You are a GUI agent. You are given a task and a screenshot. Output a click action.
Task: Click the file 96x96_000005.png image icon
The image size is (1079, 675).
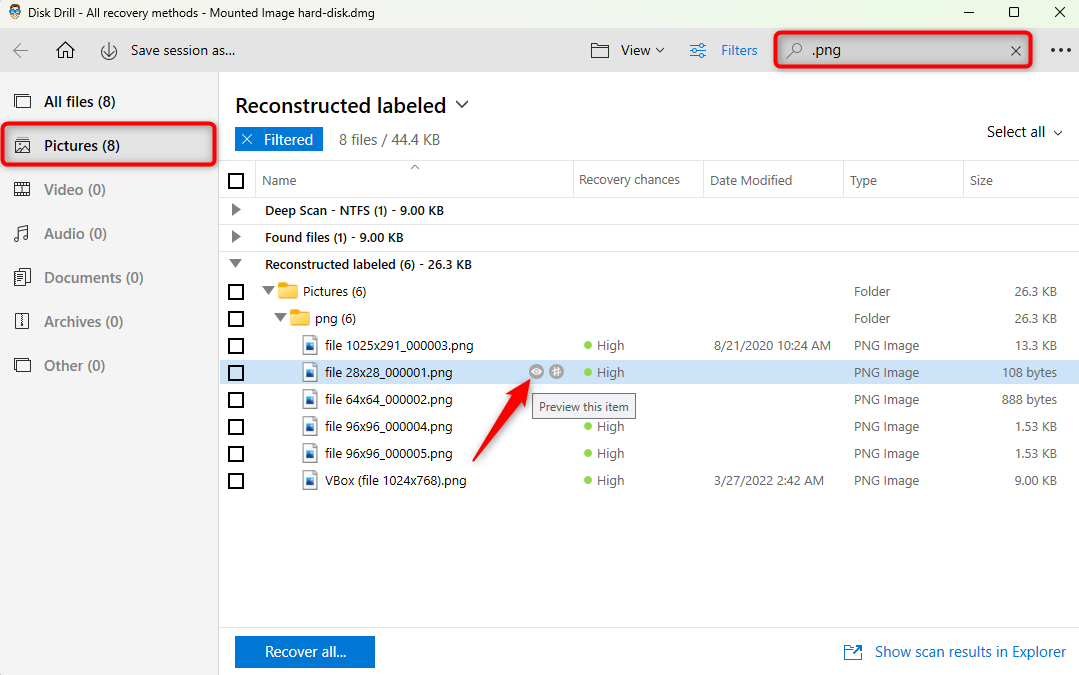point(310,453)
